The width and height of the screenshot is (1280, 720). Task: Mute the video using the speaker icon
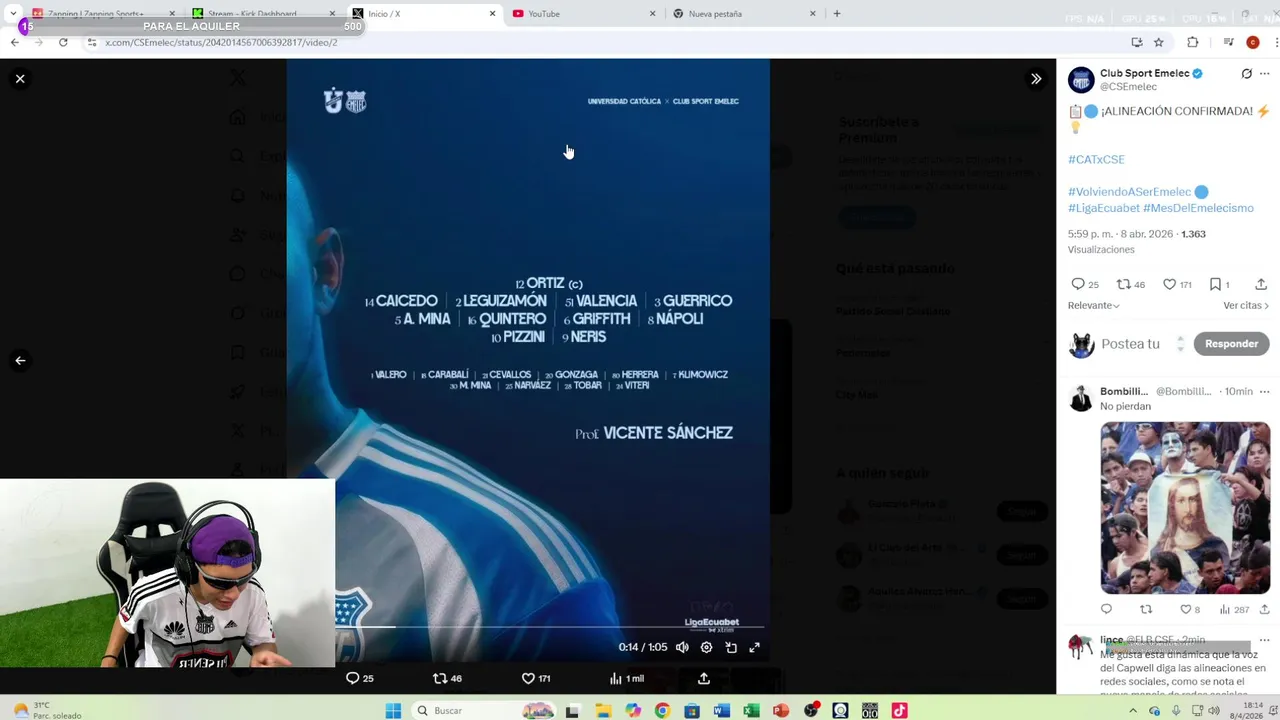[682, 647]
